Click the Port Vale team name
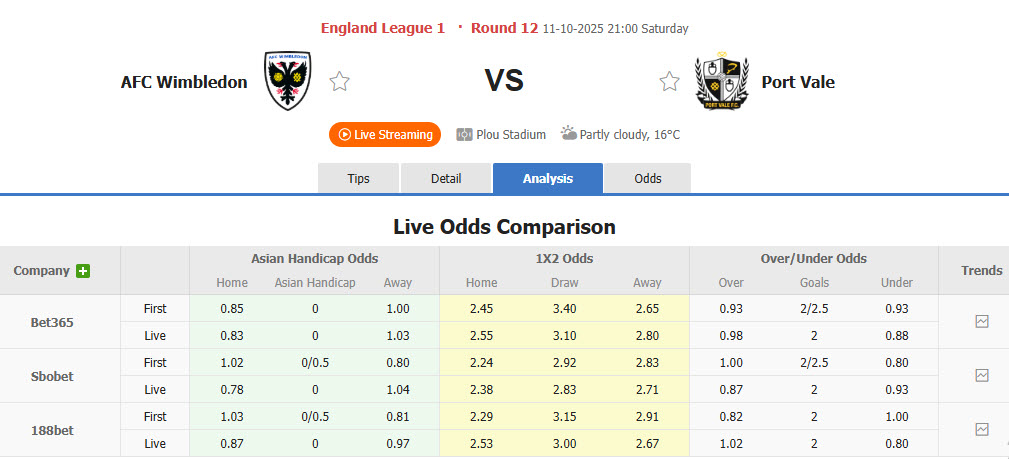This screenshot has height=459, width=1009. [x=798, y=82]
